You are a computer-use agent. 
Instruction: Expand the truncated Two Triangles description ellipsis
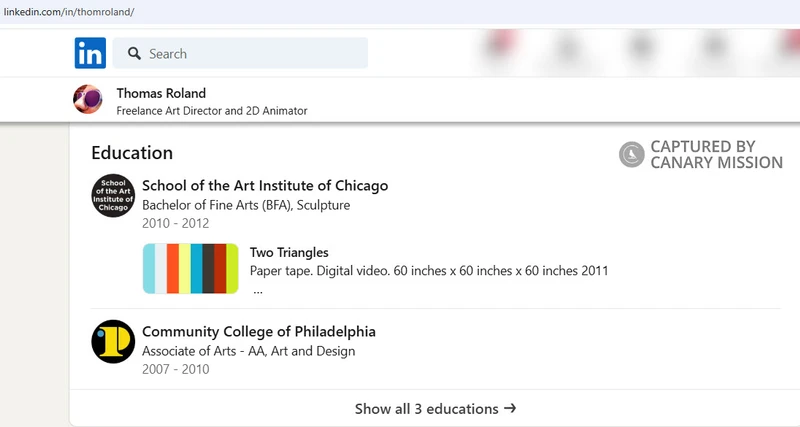258,291
